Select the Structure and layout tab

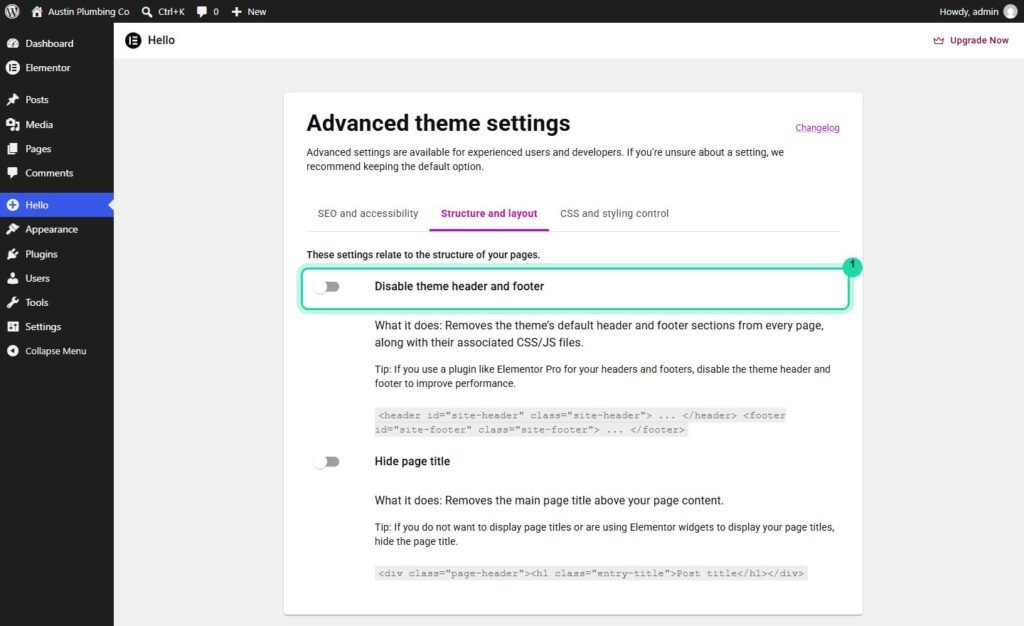[x=488, y=213]
